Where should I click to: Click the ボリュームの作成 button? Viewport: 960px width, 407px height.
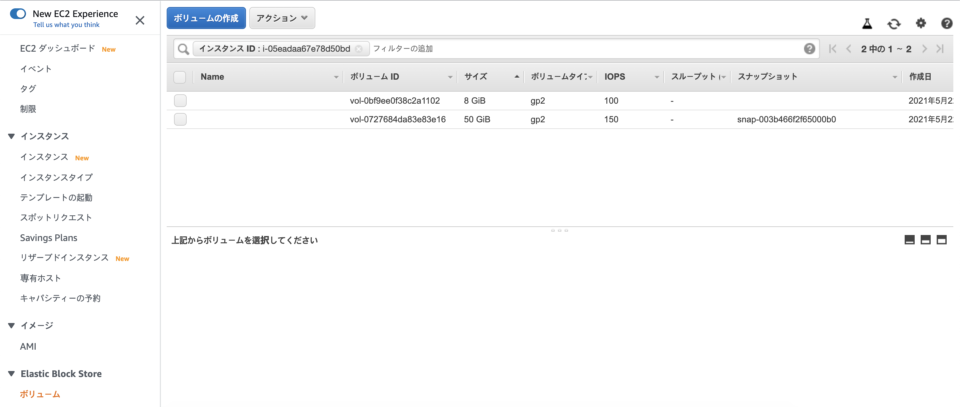click(x=206, y=18)
